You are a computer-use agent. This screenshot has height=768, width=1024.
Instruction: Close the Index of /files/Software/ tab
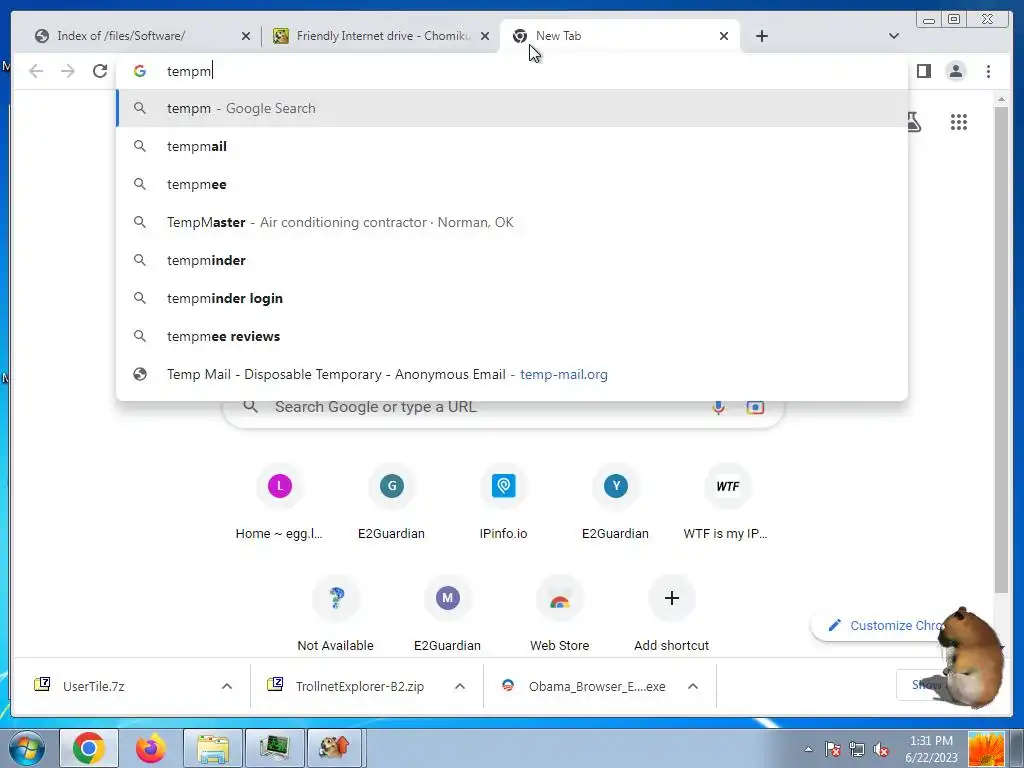coord(246,37)
